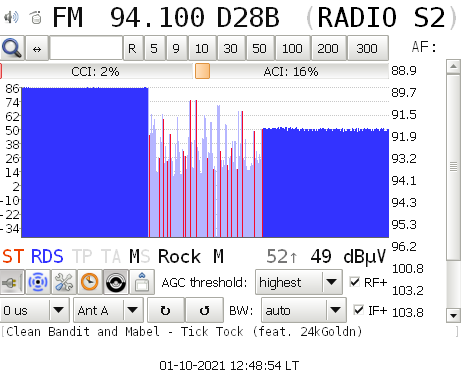The height and width of the screenshot is (373, 462).
Task: Open the AGC threshold dropdown
Action: (299, 282)
